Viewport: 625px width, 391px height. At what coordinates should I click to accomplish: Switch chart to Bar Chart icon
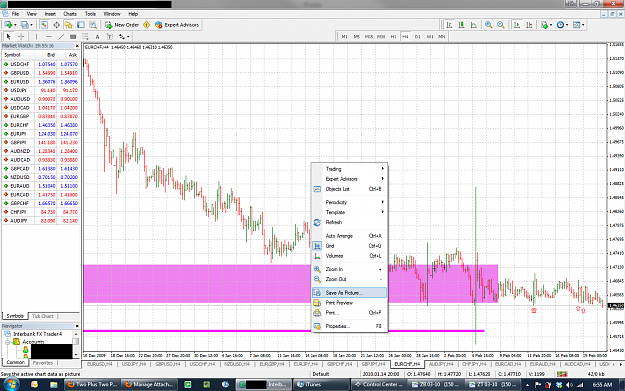(x=449, y=25)
